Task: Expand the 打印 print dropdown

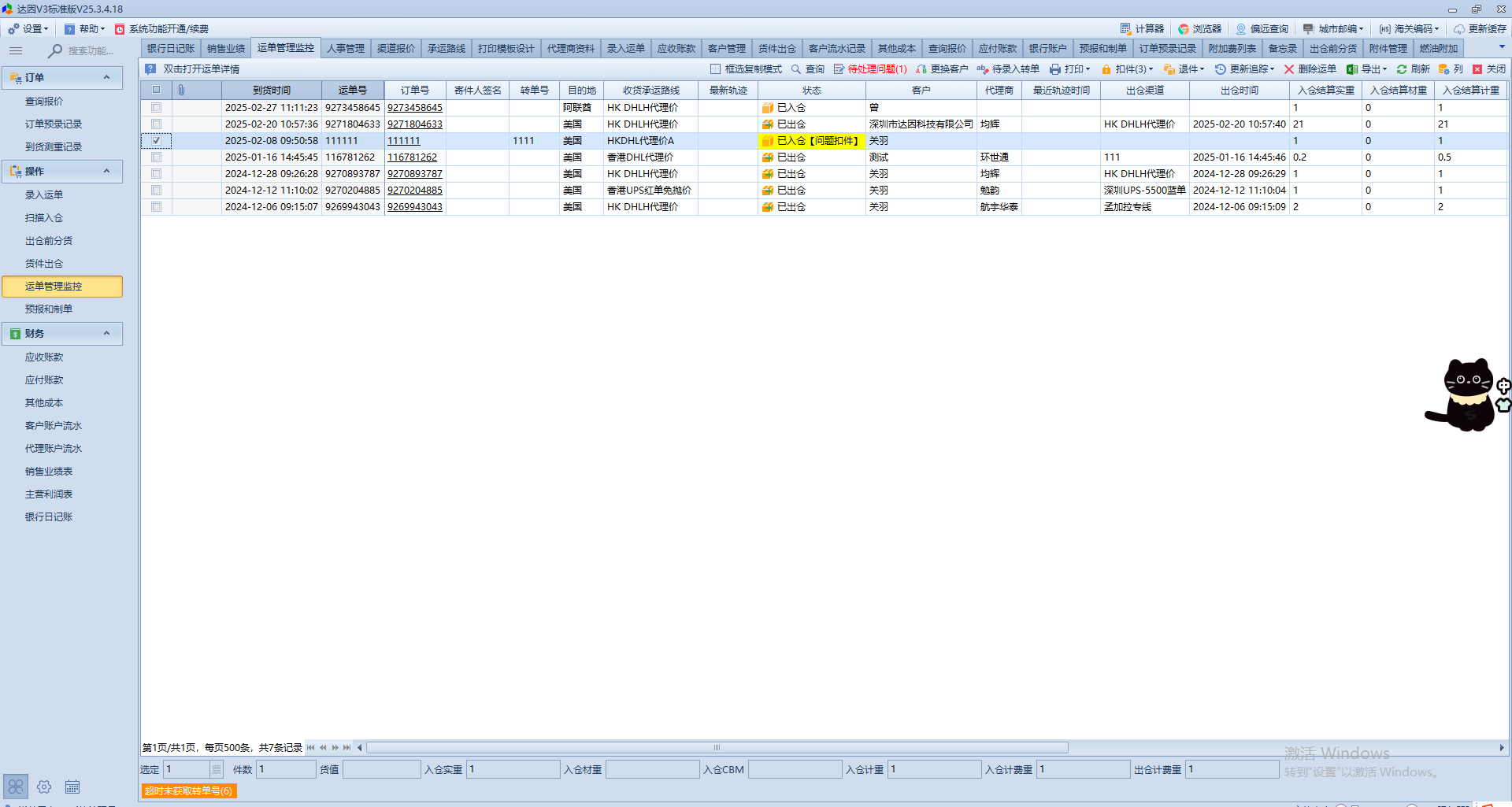Action: click(1070, 69)
